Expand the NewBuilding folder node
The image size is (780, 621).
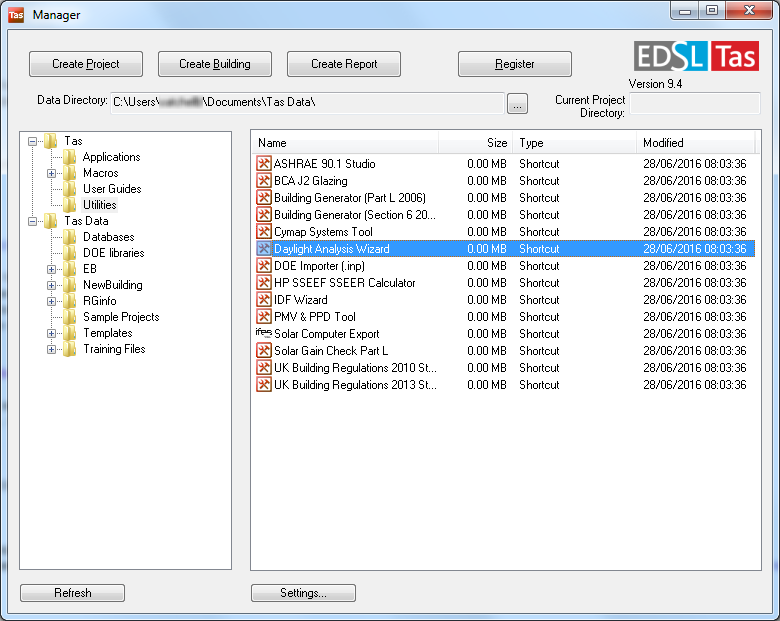coord(51,285)
